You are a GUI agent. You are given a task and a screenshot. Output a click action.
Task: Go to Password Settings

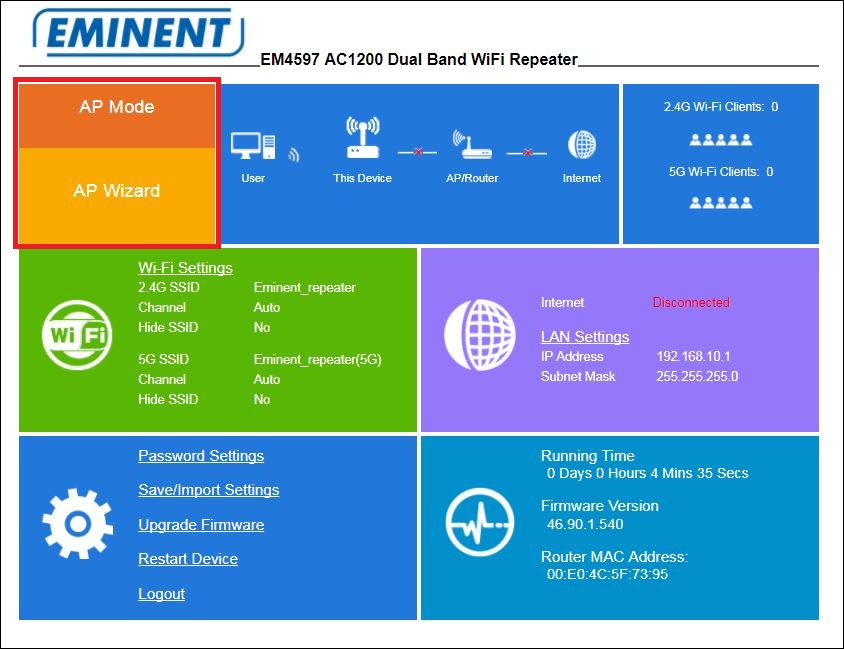pyautogui.click(x=201, y=456)
